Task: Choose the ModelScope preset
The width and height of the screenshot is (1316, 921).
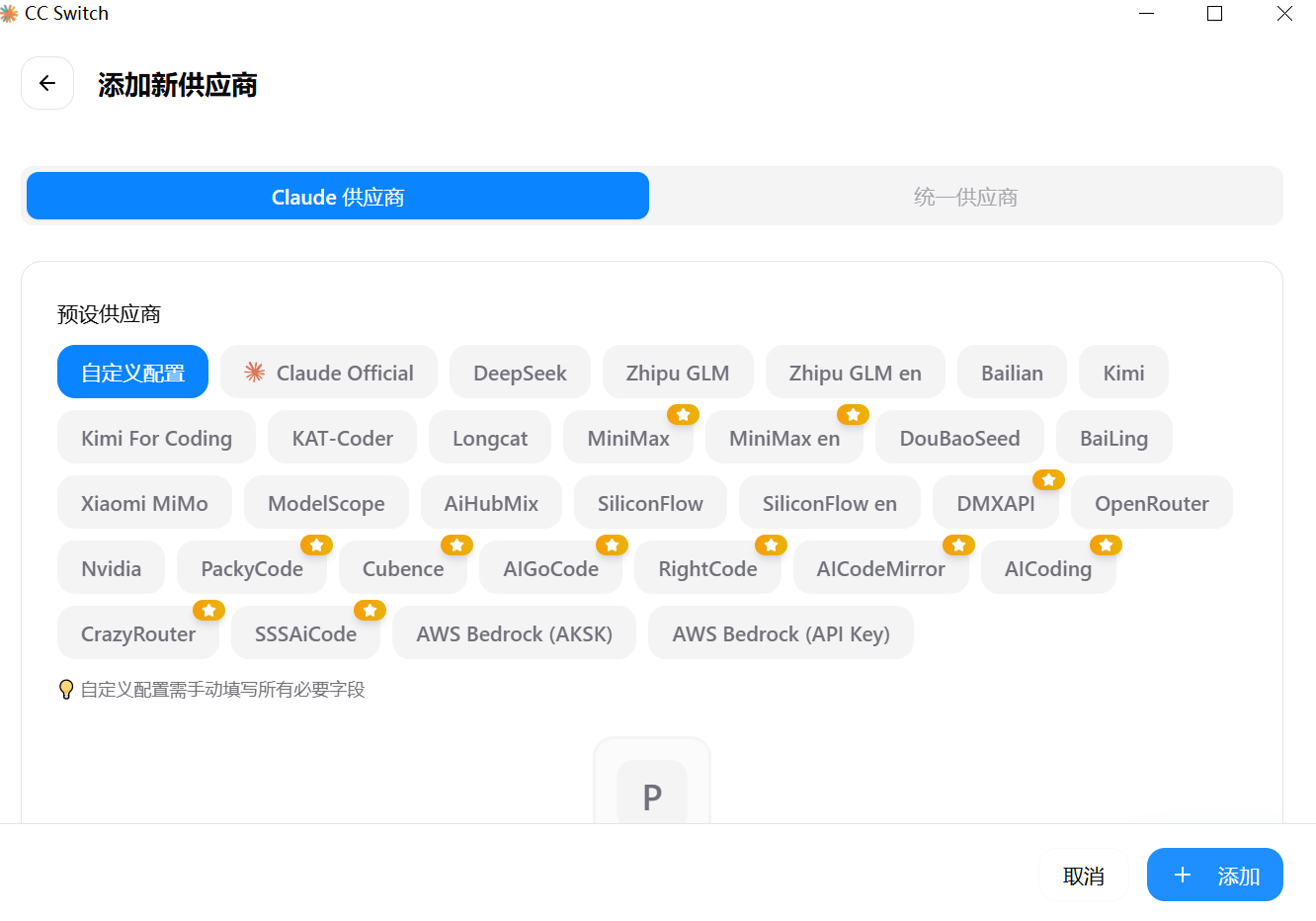Action: [x=326, y=502]
